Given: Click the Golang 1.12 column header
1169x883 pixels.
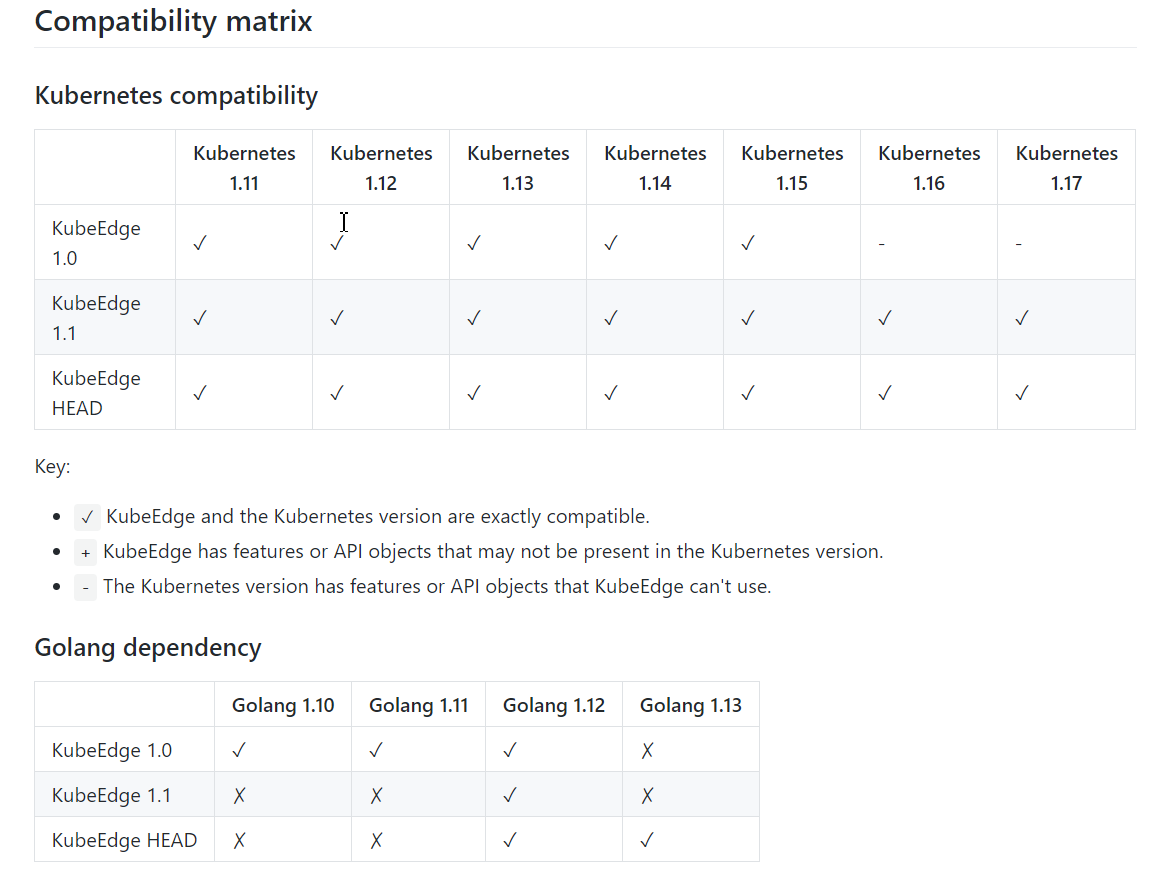Looking at the screenshot, I should point(554,706).
